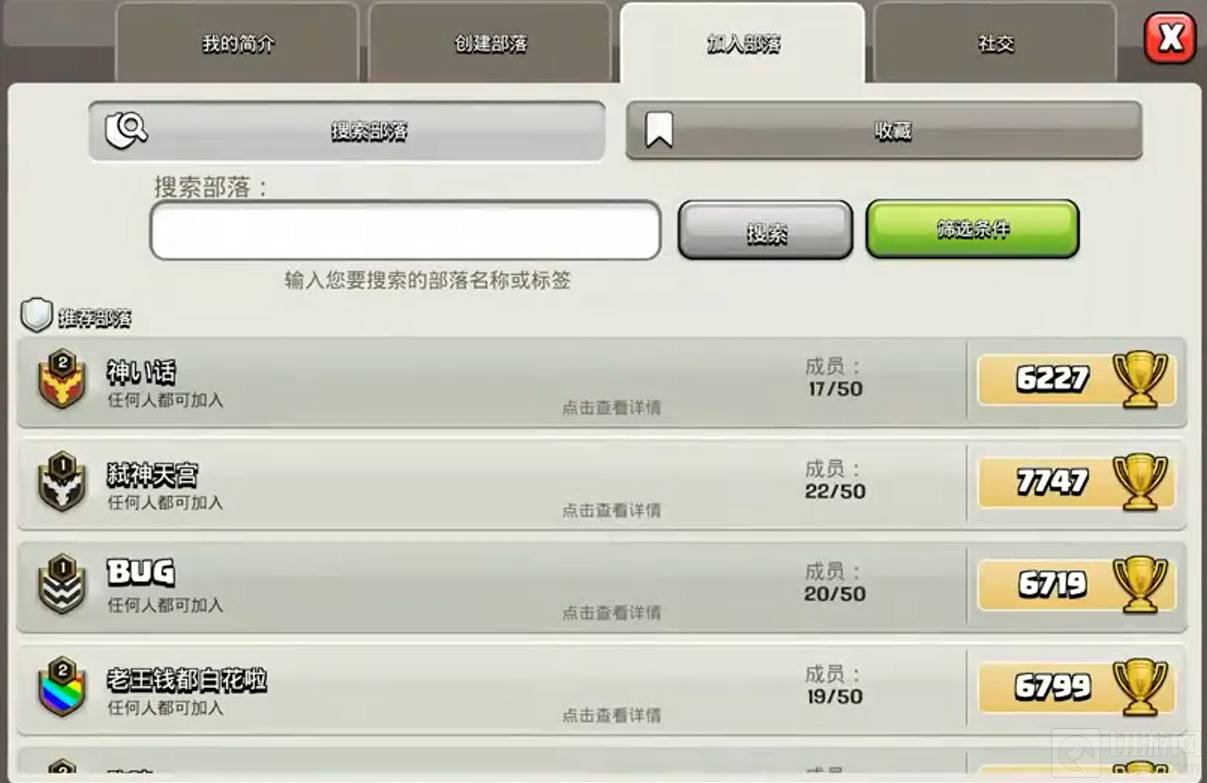
Task: Click the 神い话 clan badge icon
Action: (x=61, y=379)
